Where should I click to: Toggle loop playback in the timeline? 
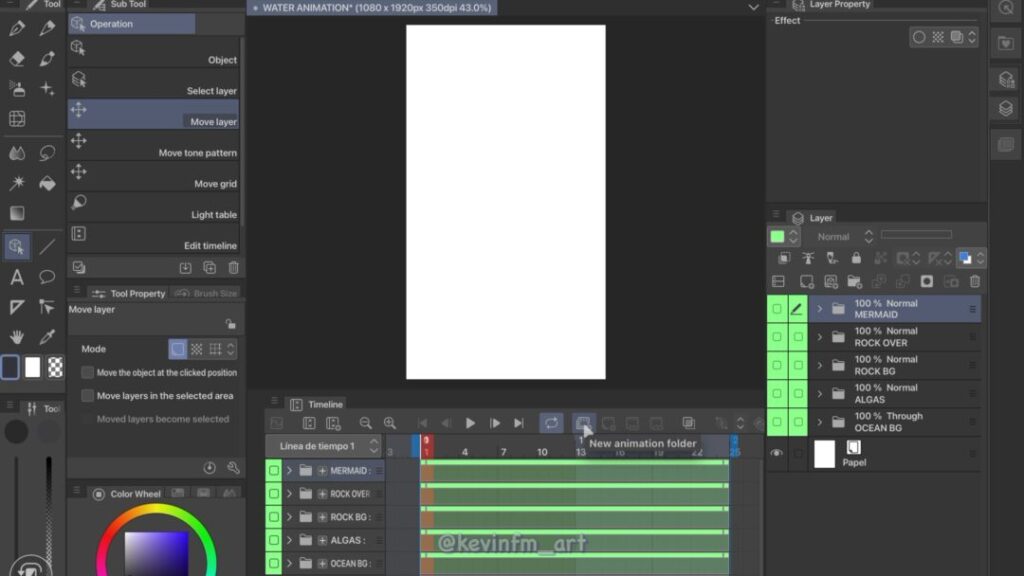(x=552, y=423)
